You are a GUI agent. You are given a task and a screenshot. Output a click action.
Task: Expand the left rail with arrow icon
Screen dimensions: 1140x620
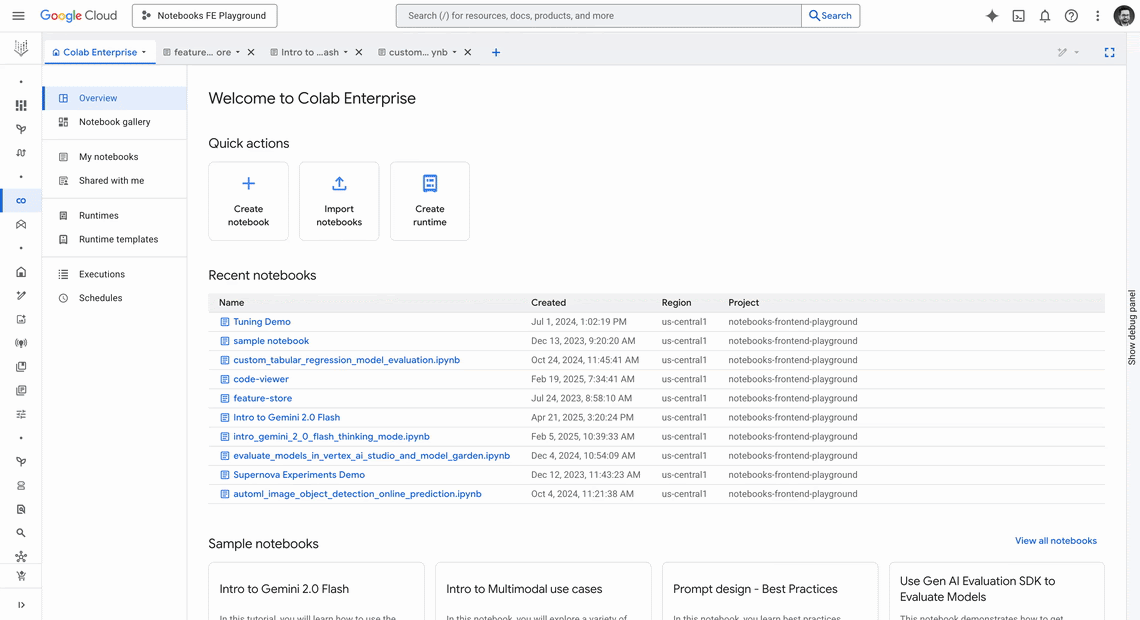pos(21,605)
